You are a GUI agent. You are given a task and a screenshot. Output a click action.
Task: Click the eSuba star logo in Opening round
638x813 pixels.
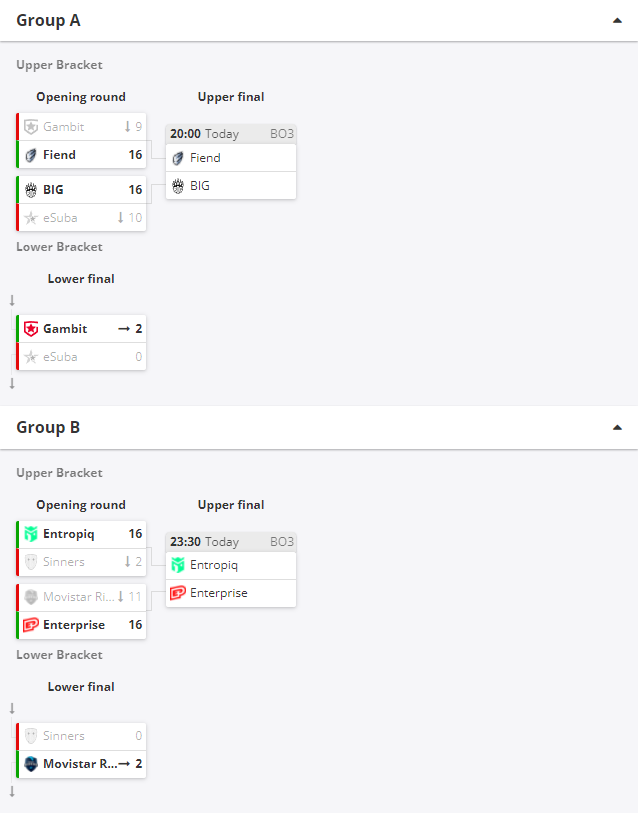[31, 218]
